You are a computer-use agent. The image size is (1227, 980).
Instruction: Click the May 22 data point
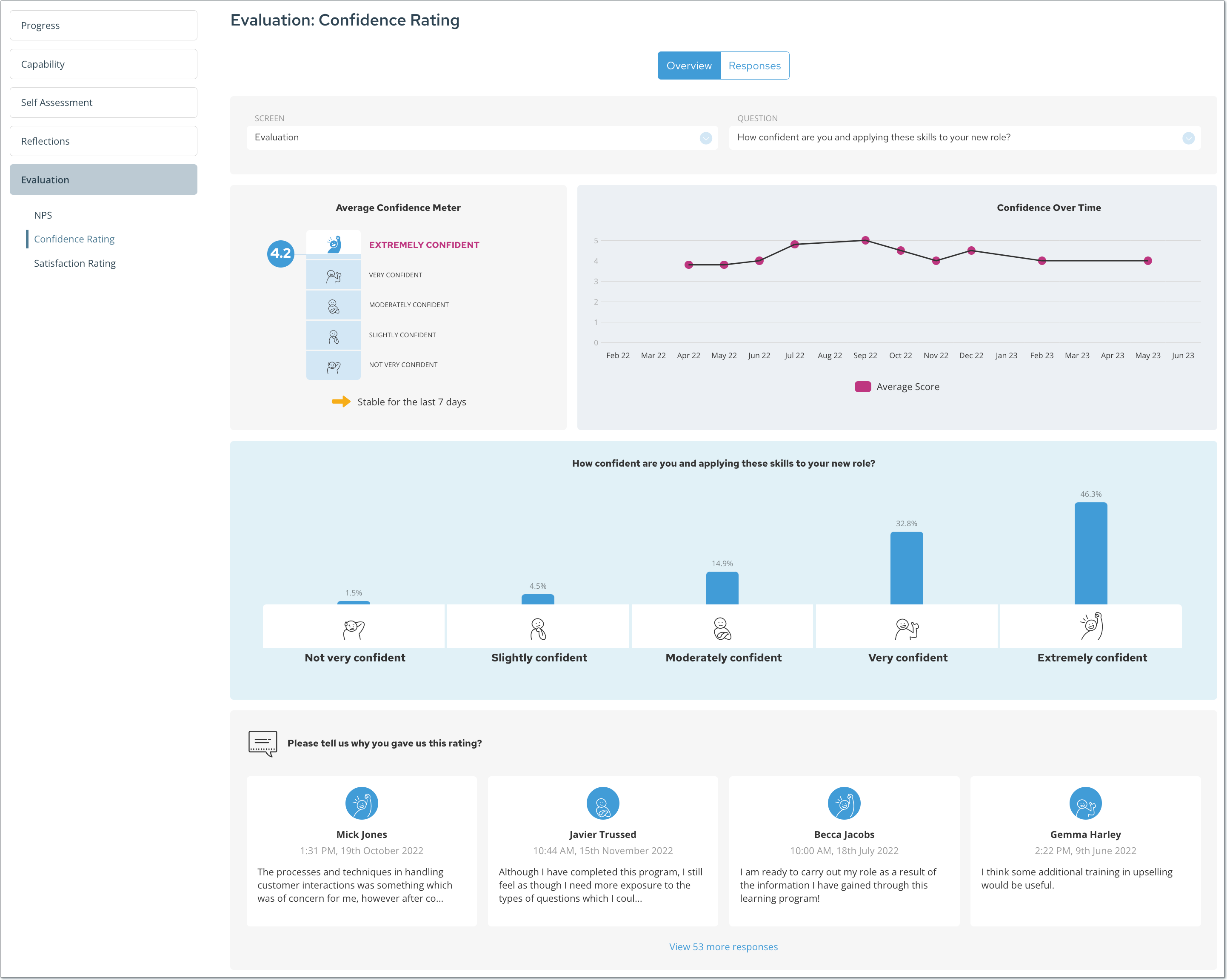[724, 265]
